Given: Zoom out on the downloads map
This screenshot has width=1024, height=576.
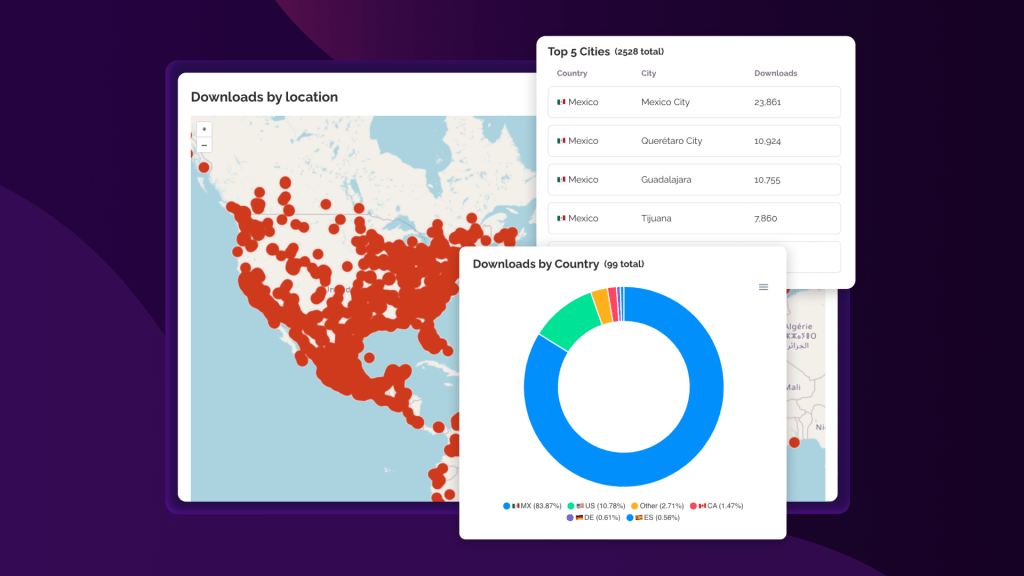Looking at the screenshot, I should click(x=204, y=145).
